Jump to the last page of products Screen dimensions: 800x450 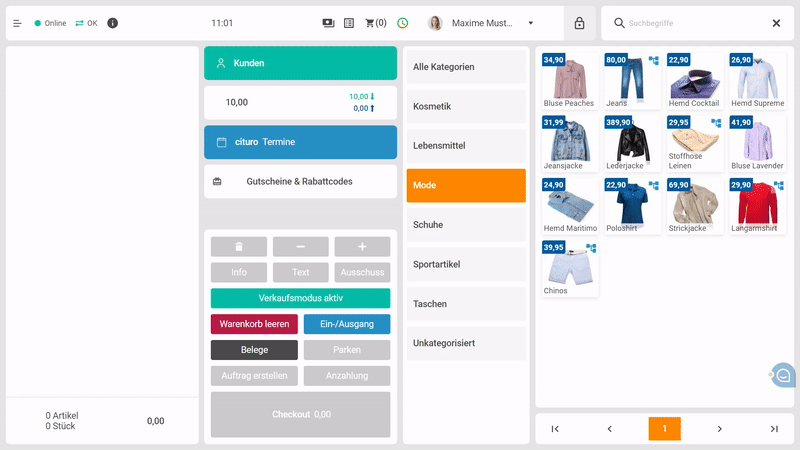[773, 429]
